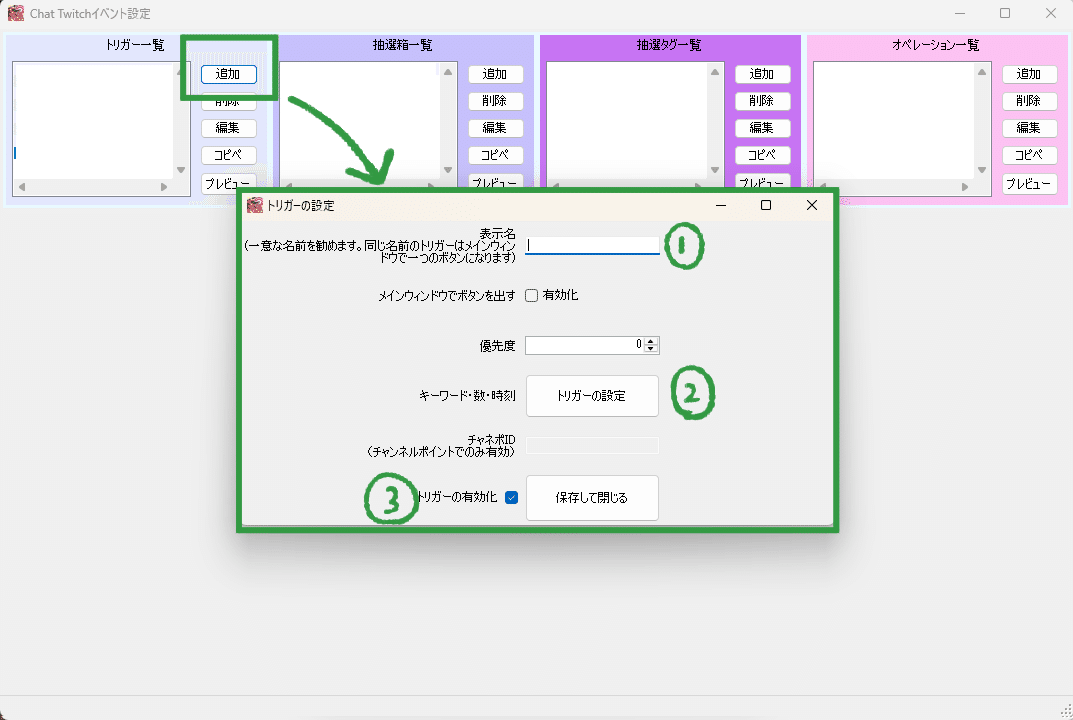Click プレビュー in the 抽選箱一覧 panel

[495, 183]
